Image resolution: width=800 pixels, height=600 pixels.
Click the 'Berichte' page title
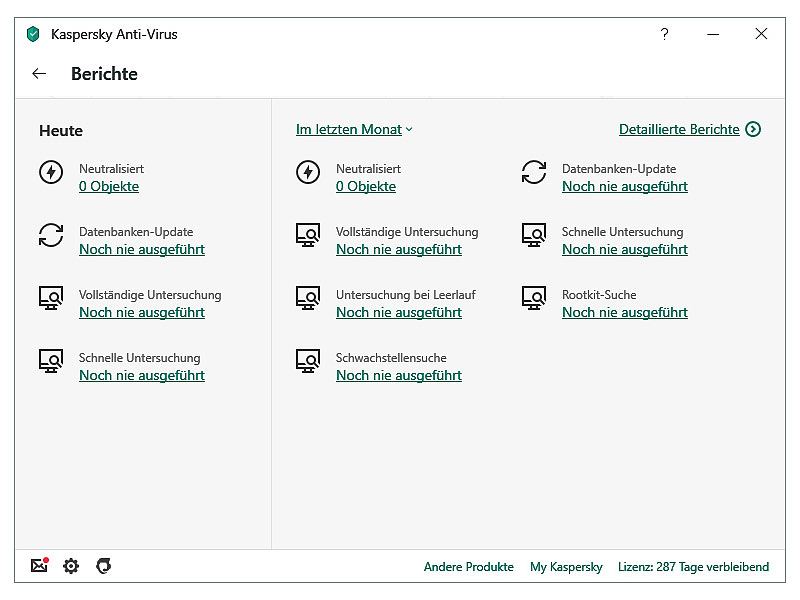(x=104, y=74)
